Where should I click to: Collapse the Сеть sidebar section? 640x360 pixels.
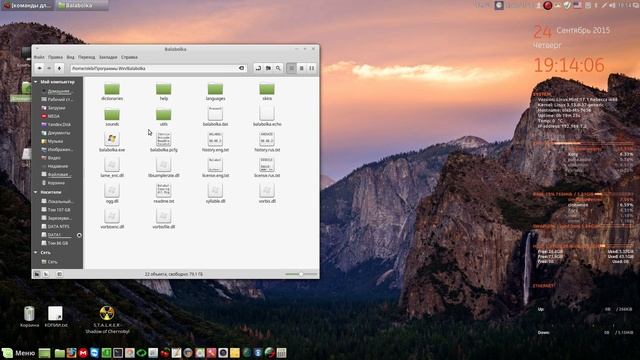click(x=36, y=253)
